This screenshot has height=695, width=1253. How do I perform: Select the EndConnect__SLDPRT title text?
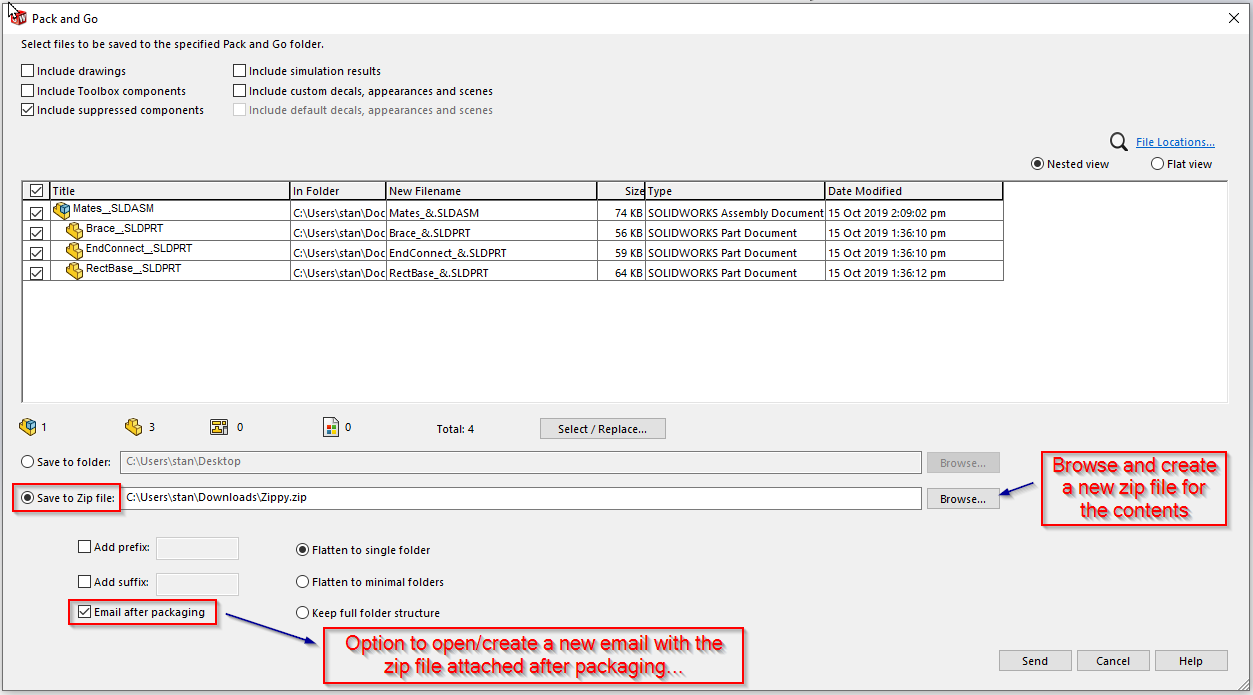(x=139, y=249)
